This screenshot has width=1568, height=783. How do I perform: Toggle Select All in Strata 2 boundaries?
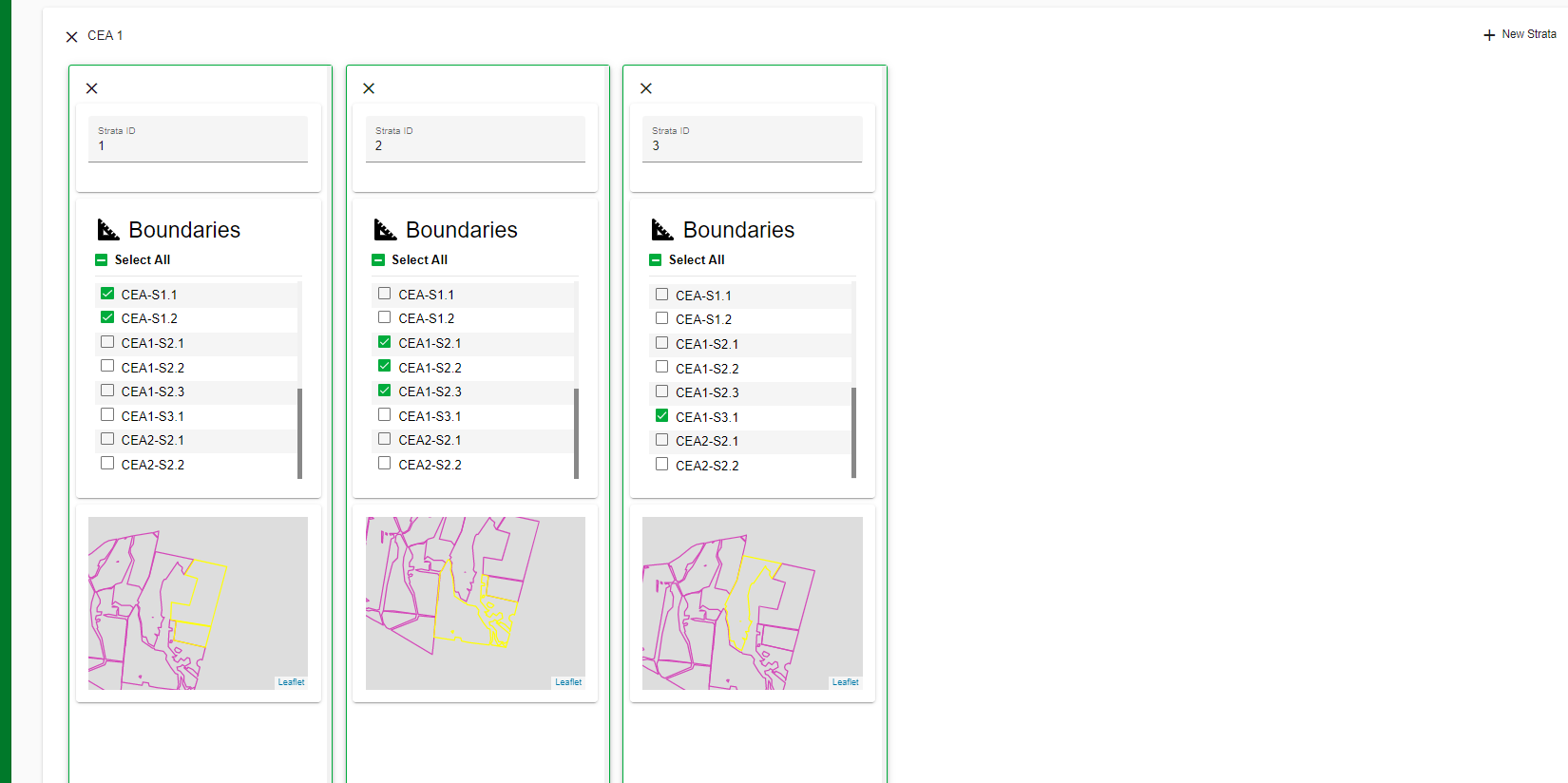(378, 260)
